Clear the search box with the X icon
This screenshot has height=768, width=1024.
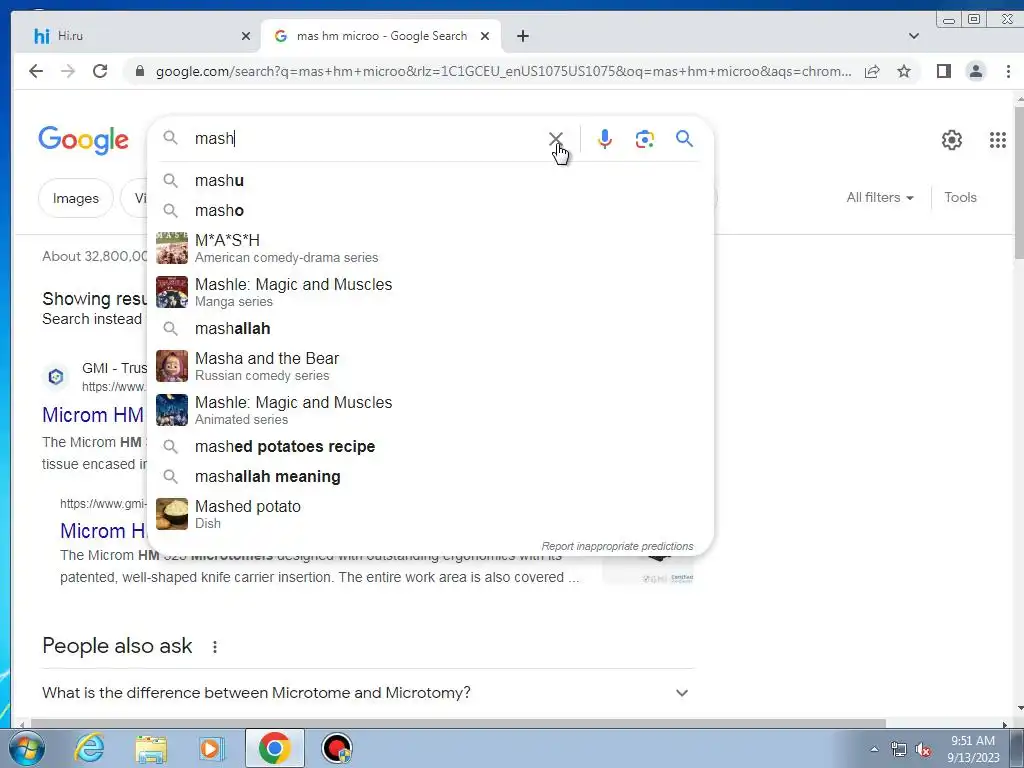555,138
